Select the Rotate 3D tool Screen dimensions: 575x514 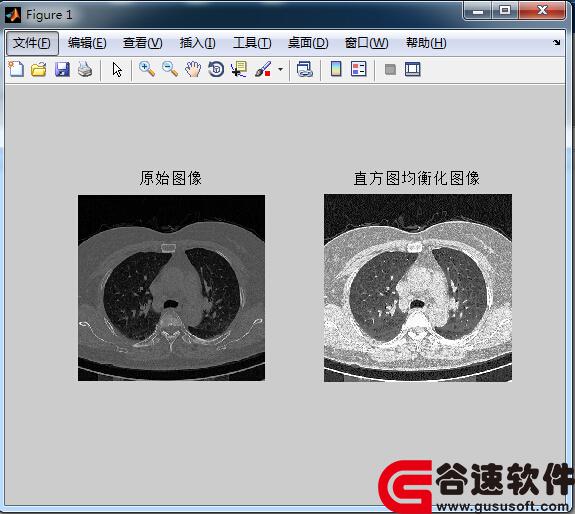pyautogui.click(x=216, y=69)
